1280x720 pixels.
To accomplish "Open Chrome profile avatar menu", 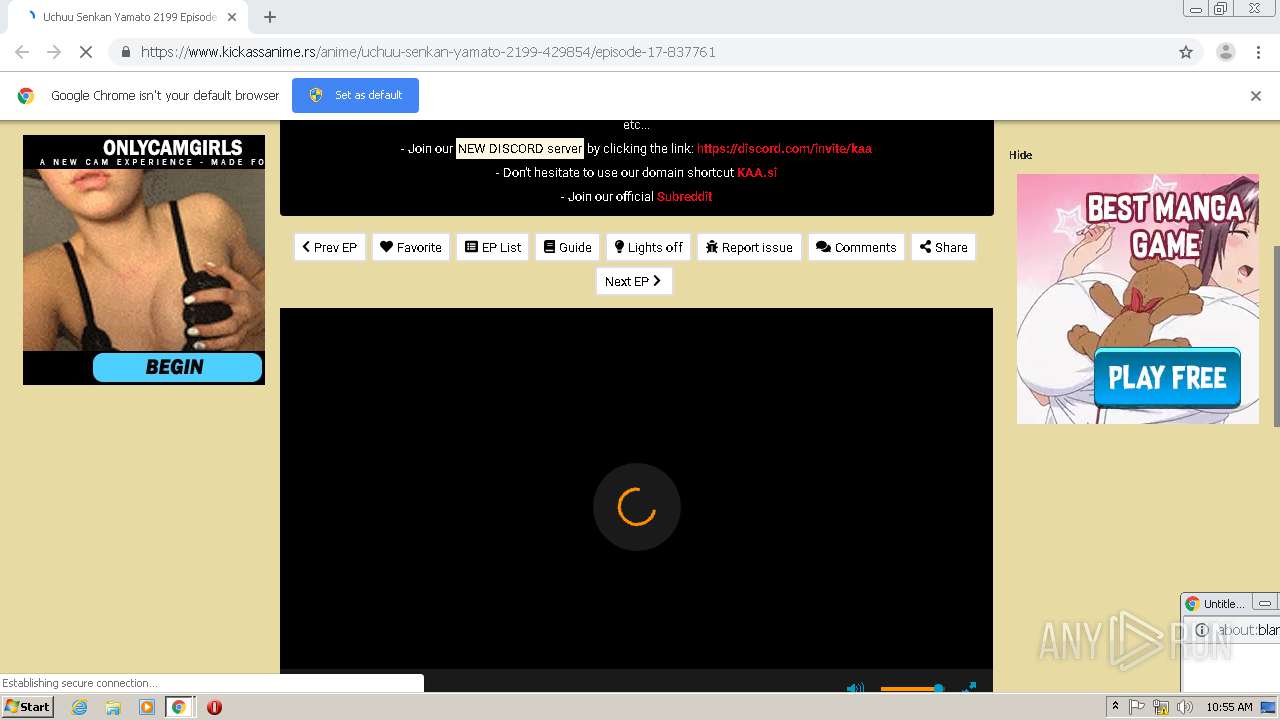I will click(x=1225, y=52).
